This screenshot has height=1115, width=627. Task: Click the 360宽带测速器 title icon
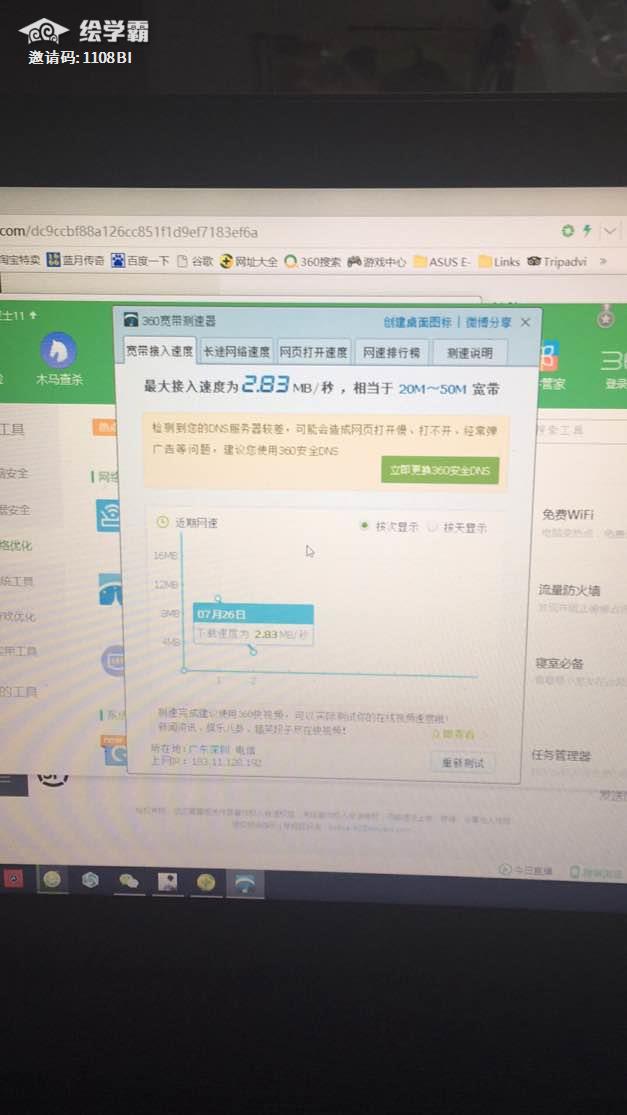[x=132, y=320]
